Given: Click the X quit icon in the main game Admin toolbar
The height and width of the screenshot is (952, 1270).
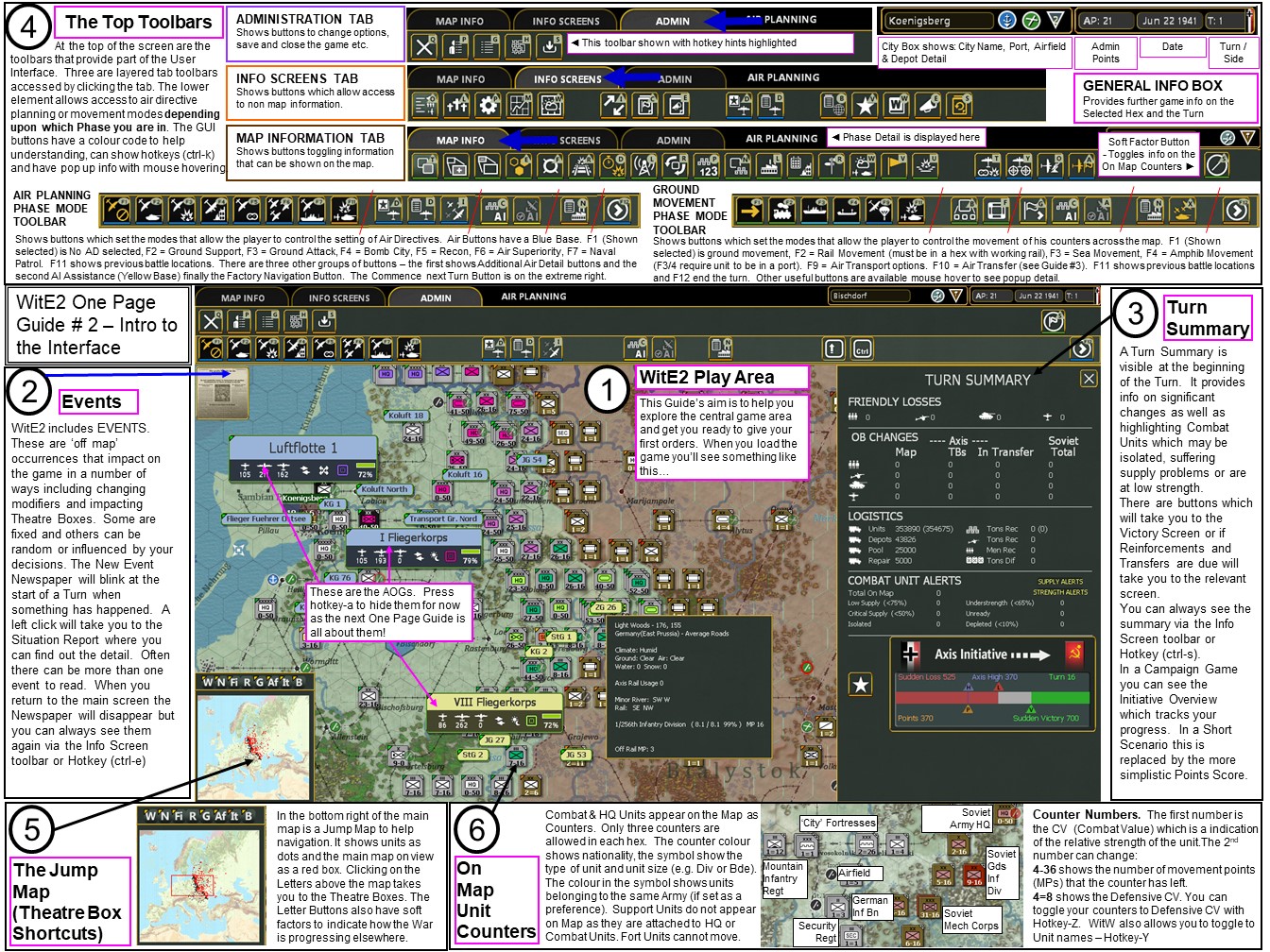Looking at the screenshot, I should pos(212,321).
